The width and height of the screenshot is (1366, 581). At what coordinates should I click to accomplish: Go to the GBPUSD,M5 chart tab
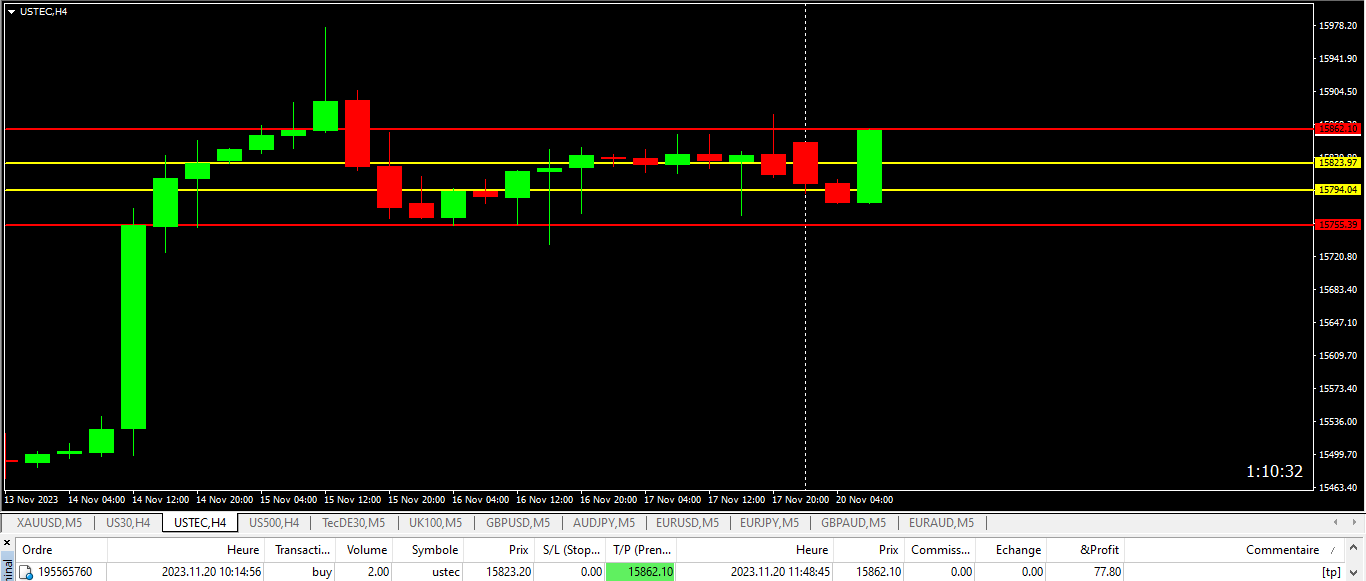coord(517,522)
